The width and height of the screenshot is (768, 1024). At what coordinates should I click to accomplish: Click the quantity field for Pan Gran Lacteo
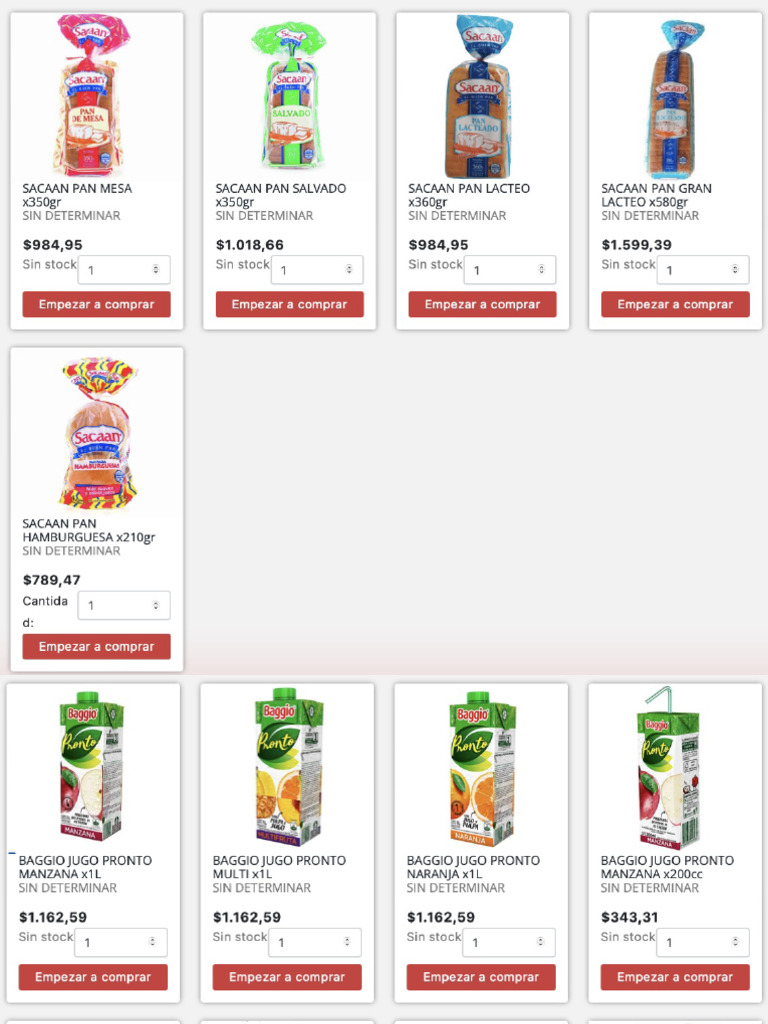tap(703, 270)
